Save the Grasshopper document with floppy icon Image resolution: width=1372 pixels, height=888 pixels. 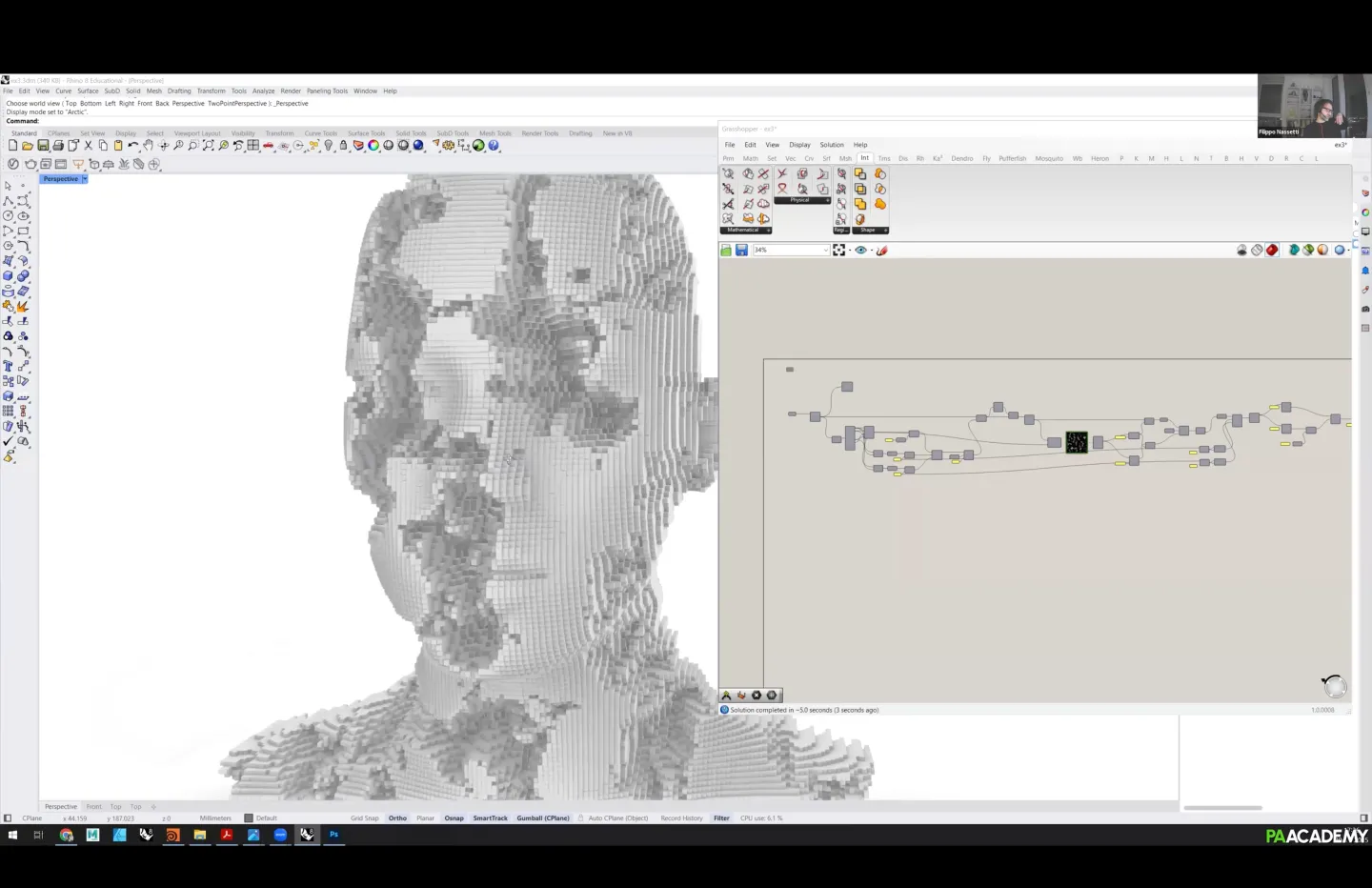(x=741, y=251)
